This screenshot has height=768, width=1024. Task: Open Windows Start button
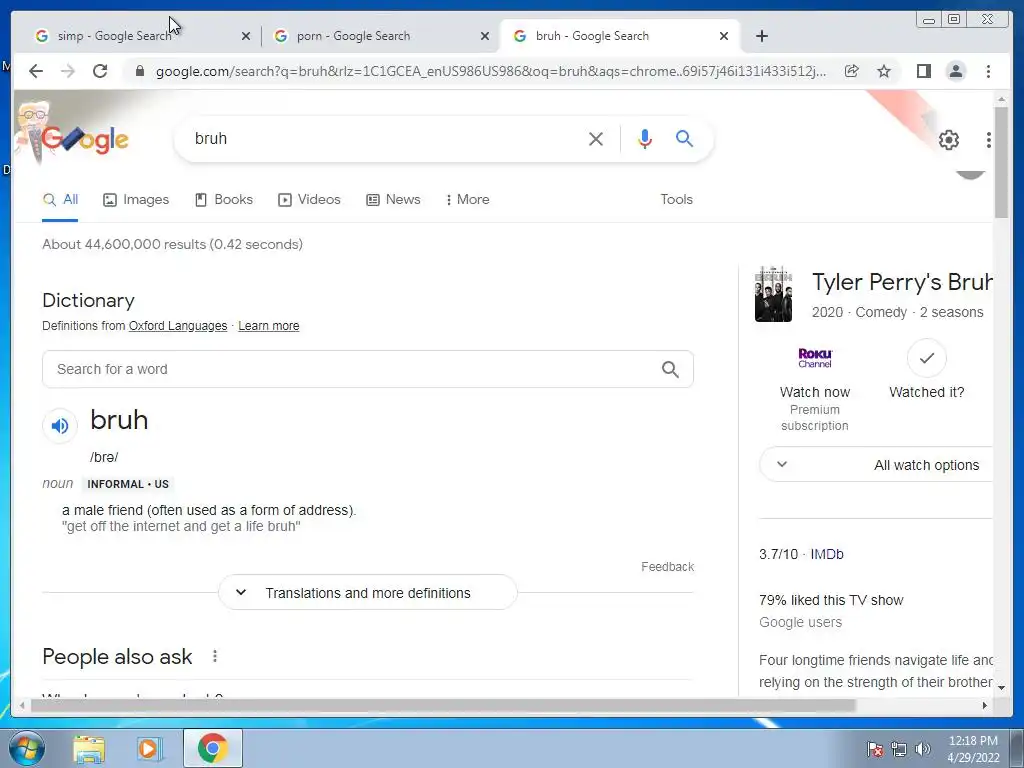(27, 748)
